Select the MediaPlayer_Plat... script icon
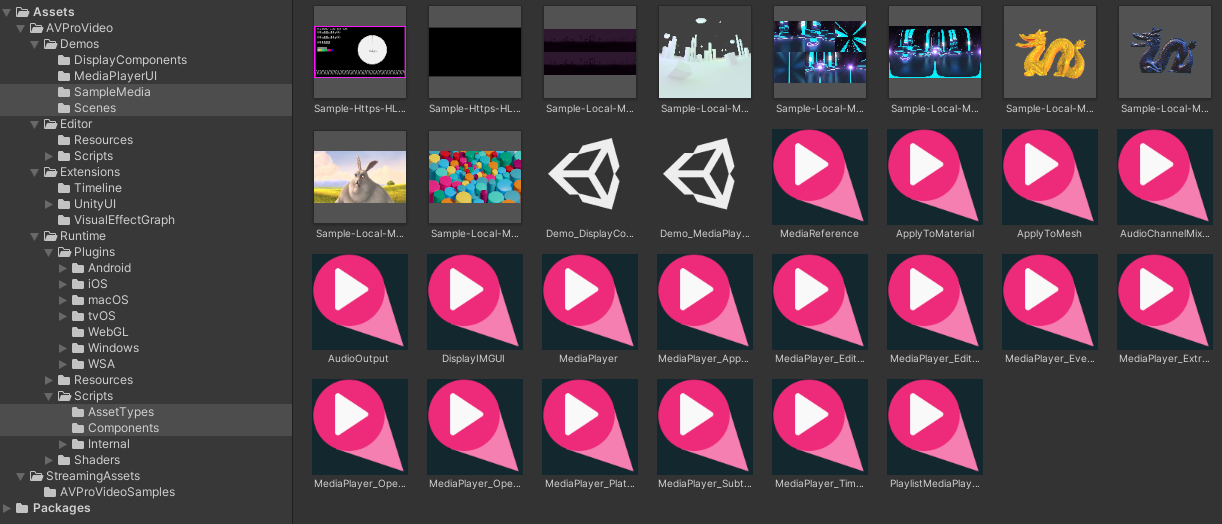This screenshot has height=524, width=1222. 589,426
